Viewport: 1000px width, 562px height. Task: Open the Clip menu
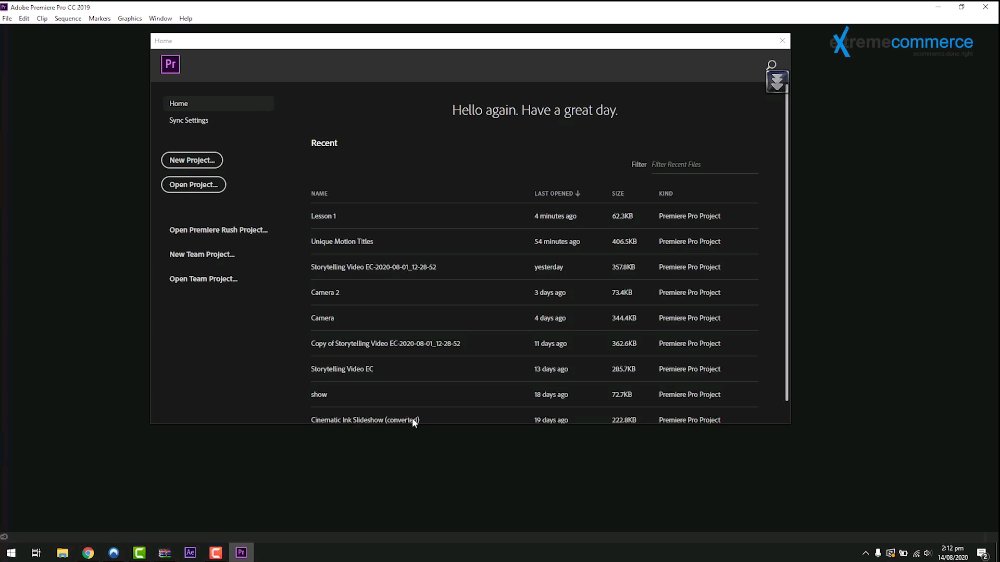41,18
